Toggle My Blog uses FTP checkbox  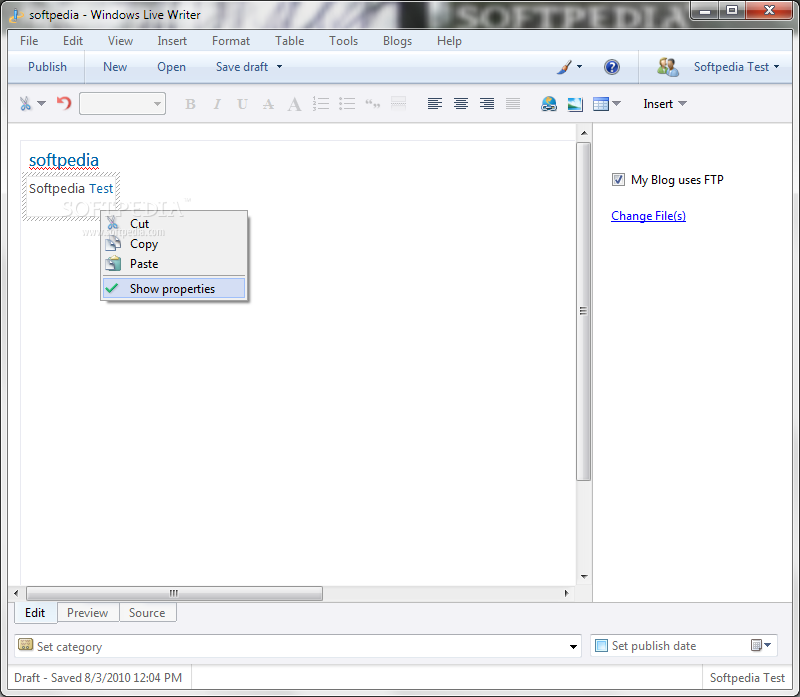(x=618, y=180)
